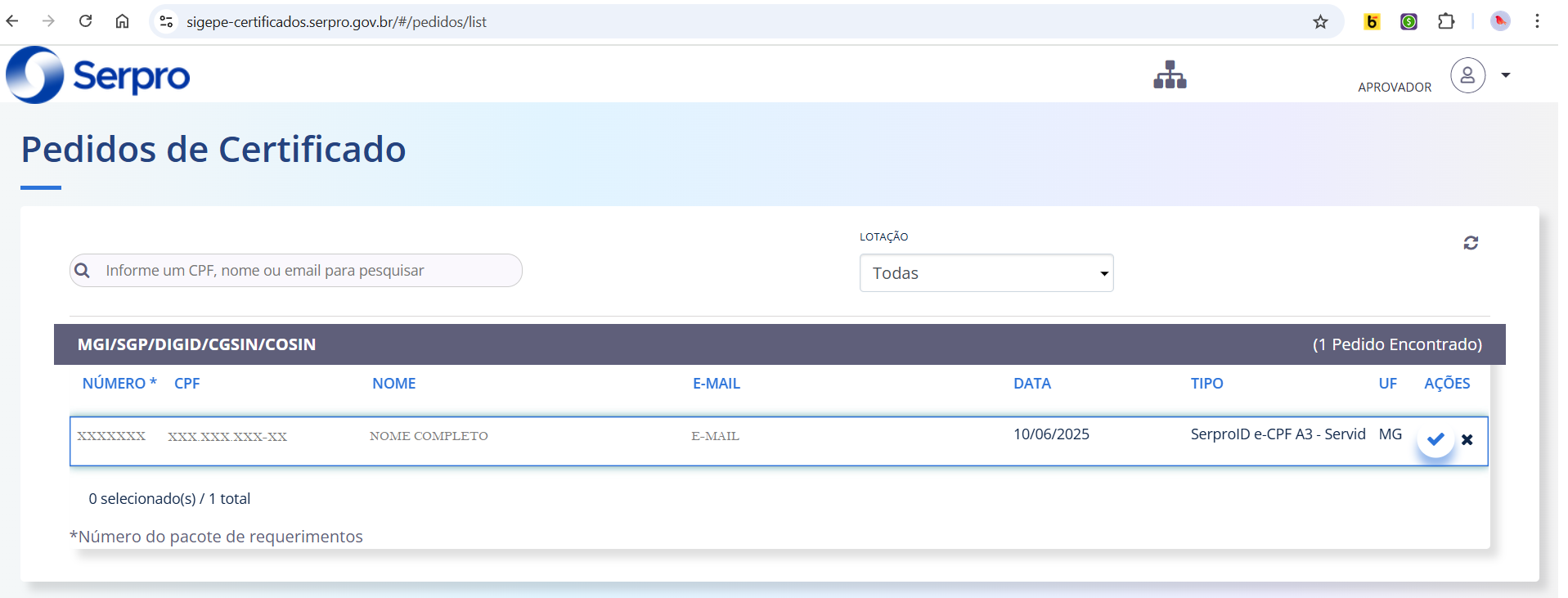1568x598 pixels.
Task: Open the browser three-dot menu
Action: [1537, 21]
